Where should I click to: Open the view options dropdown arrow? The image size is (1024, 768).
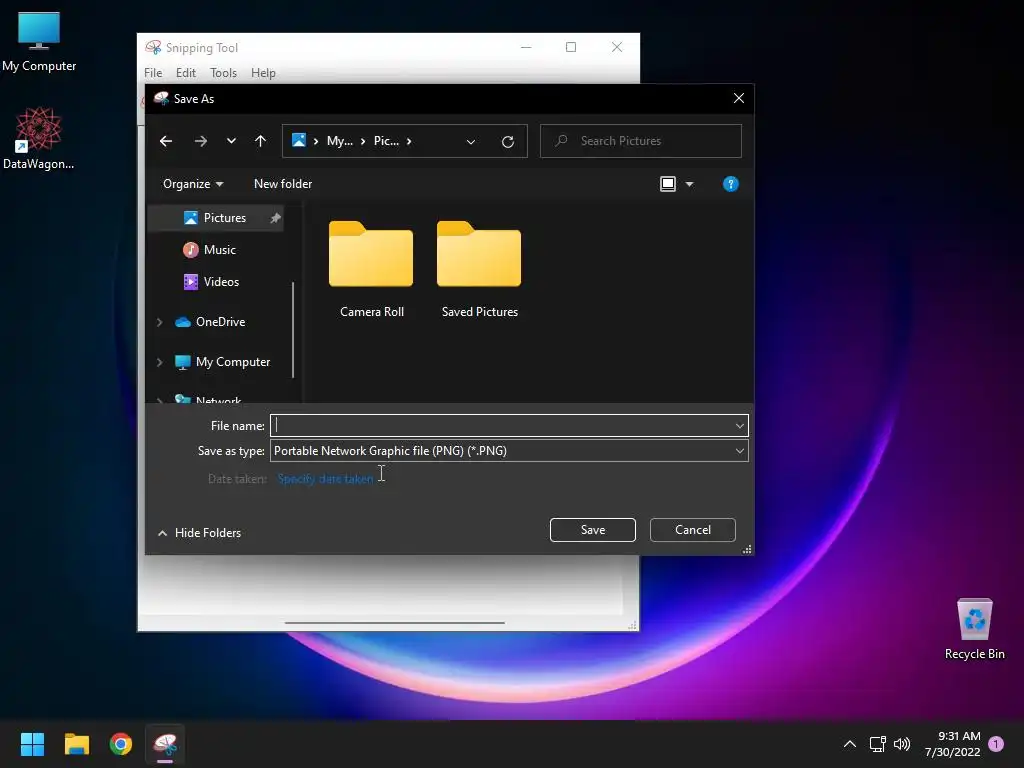tap(689, 185)
